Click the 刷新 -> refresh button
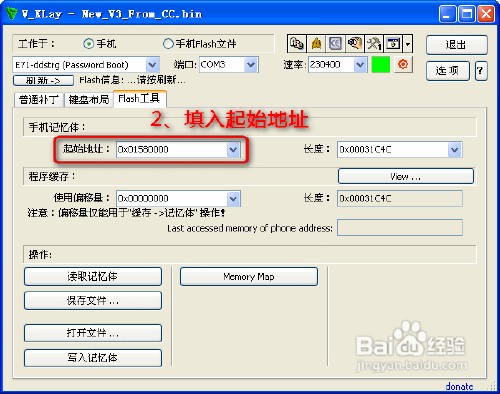500x394 pixels. click(x=43, y=80)
